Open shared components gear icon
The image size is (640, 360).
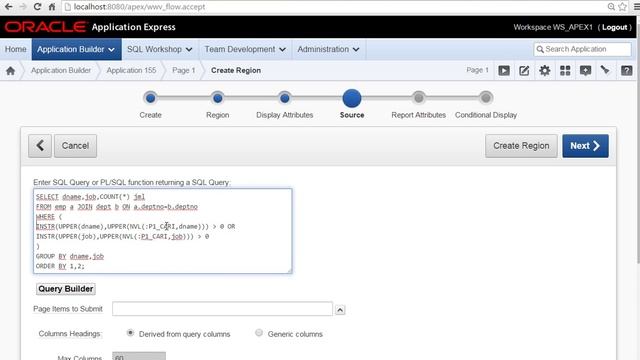pos(544,71)
